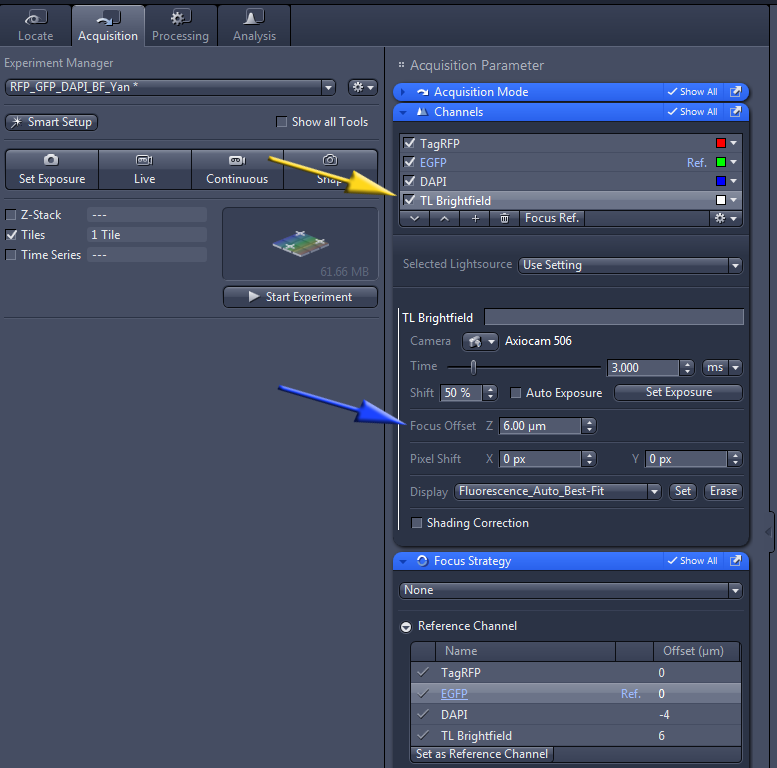Enable the Z-Stack checkbox
The image size is (777, 768).
[11, 215]
